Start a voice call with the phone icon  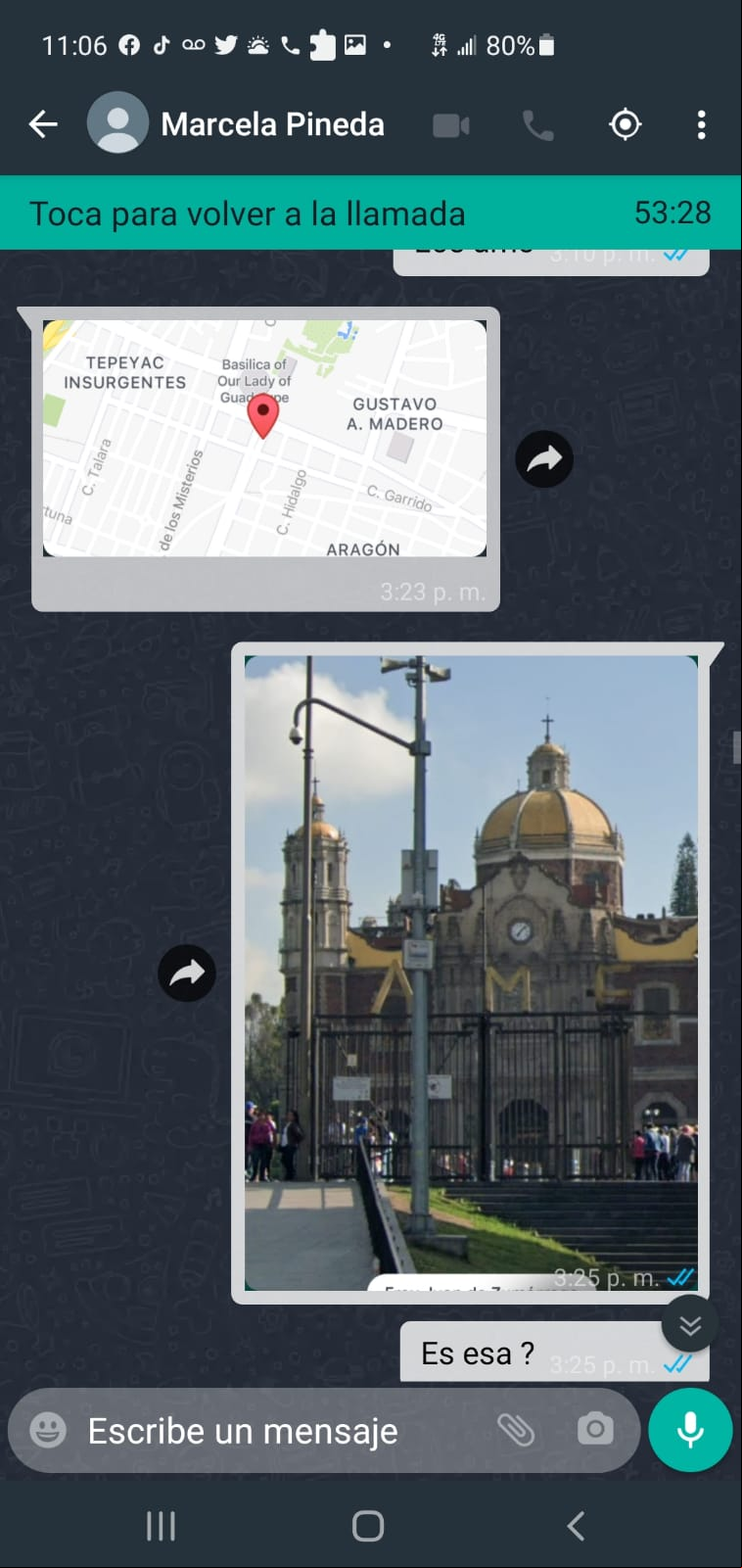pyautogui.click(x=538, y=125)
